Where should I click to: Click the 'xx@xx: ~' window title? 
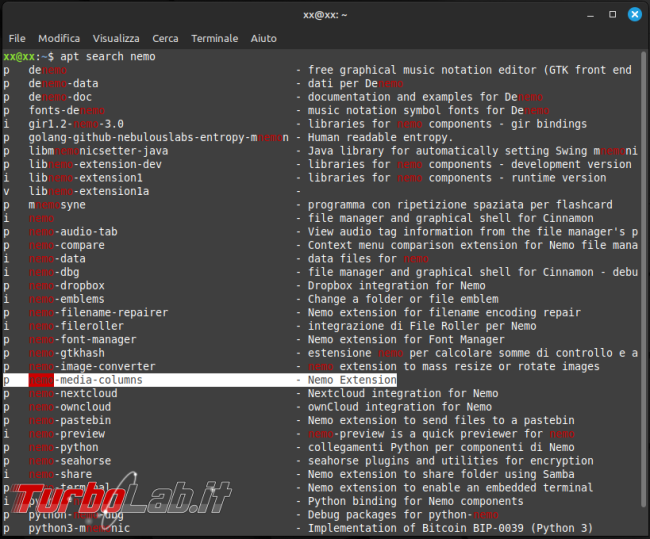pos(325,15)
